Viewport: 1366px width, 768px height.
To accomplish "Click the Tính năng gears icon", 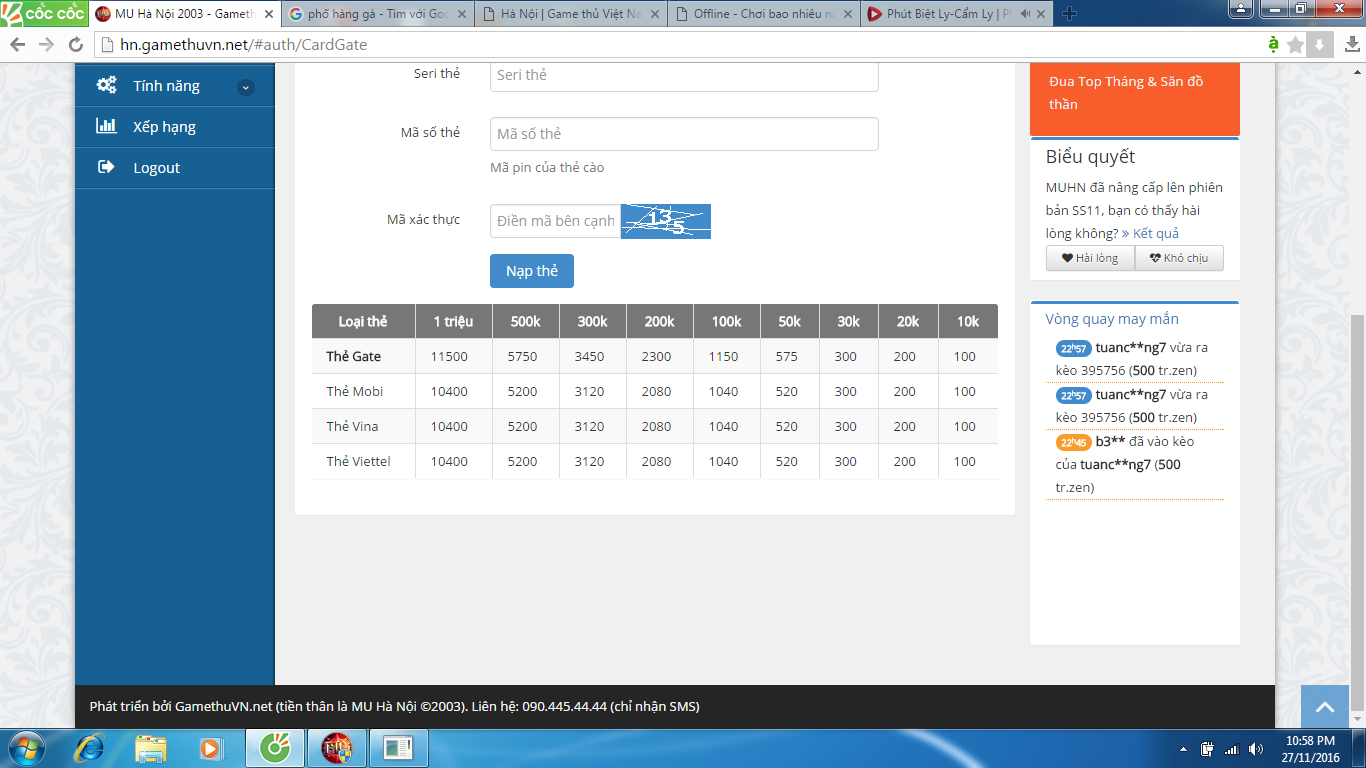I will (106, 85).
